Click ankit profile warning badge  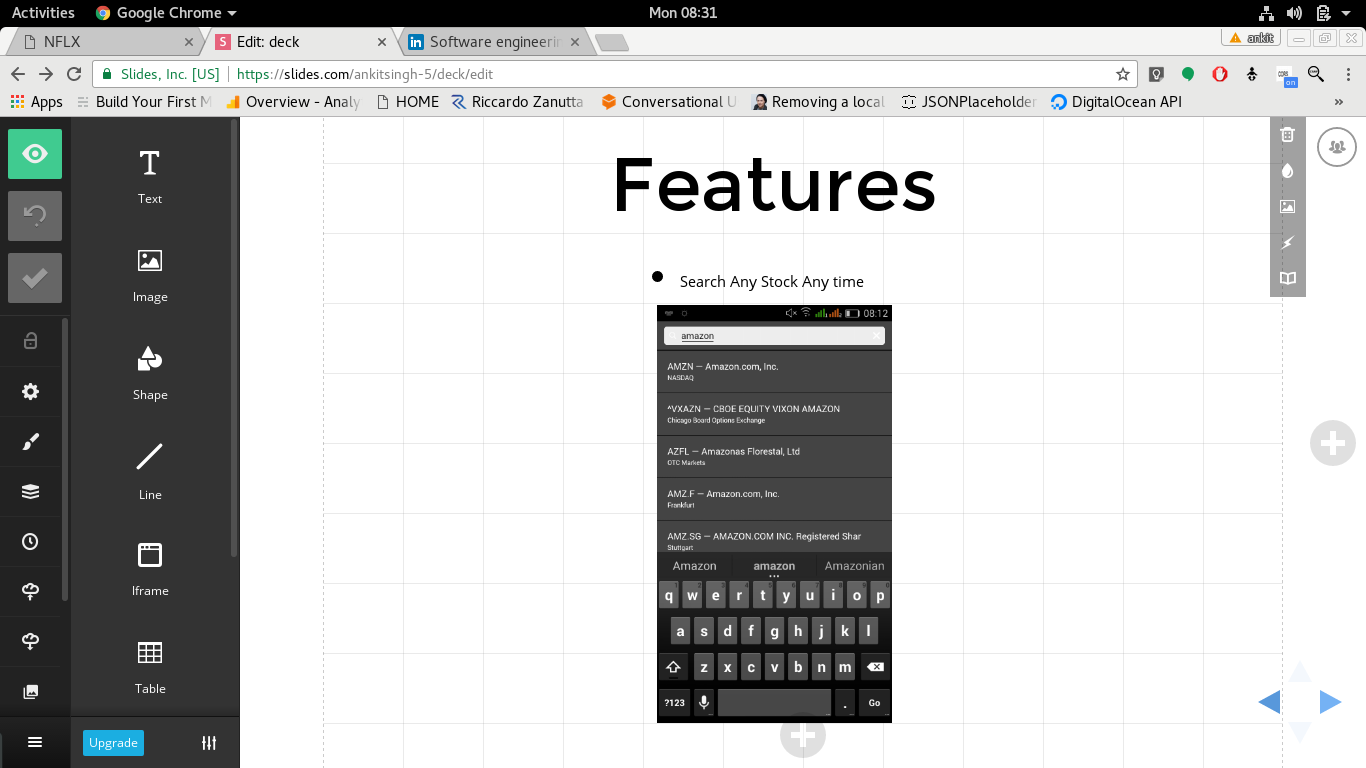[1251, 38]
